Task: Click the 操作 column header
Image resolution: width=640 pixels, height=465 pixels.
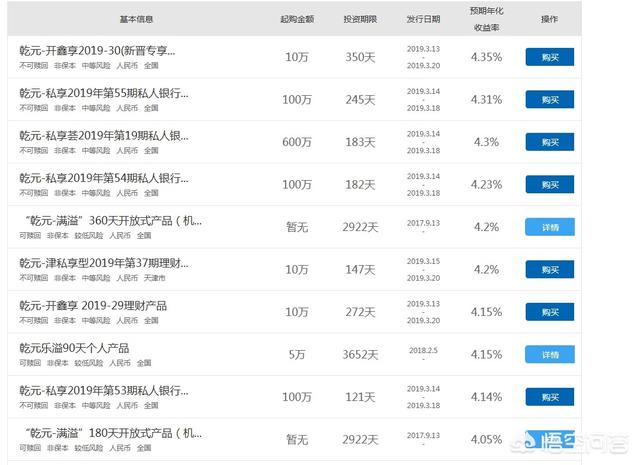Action: [549, 19]
